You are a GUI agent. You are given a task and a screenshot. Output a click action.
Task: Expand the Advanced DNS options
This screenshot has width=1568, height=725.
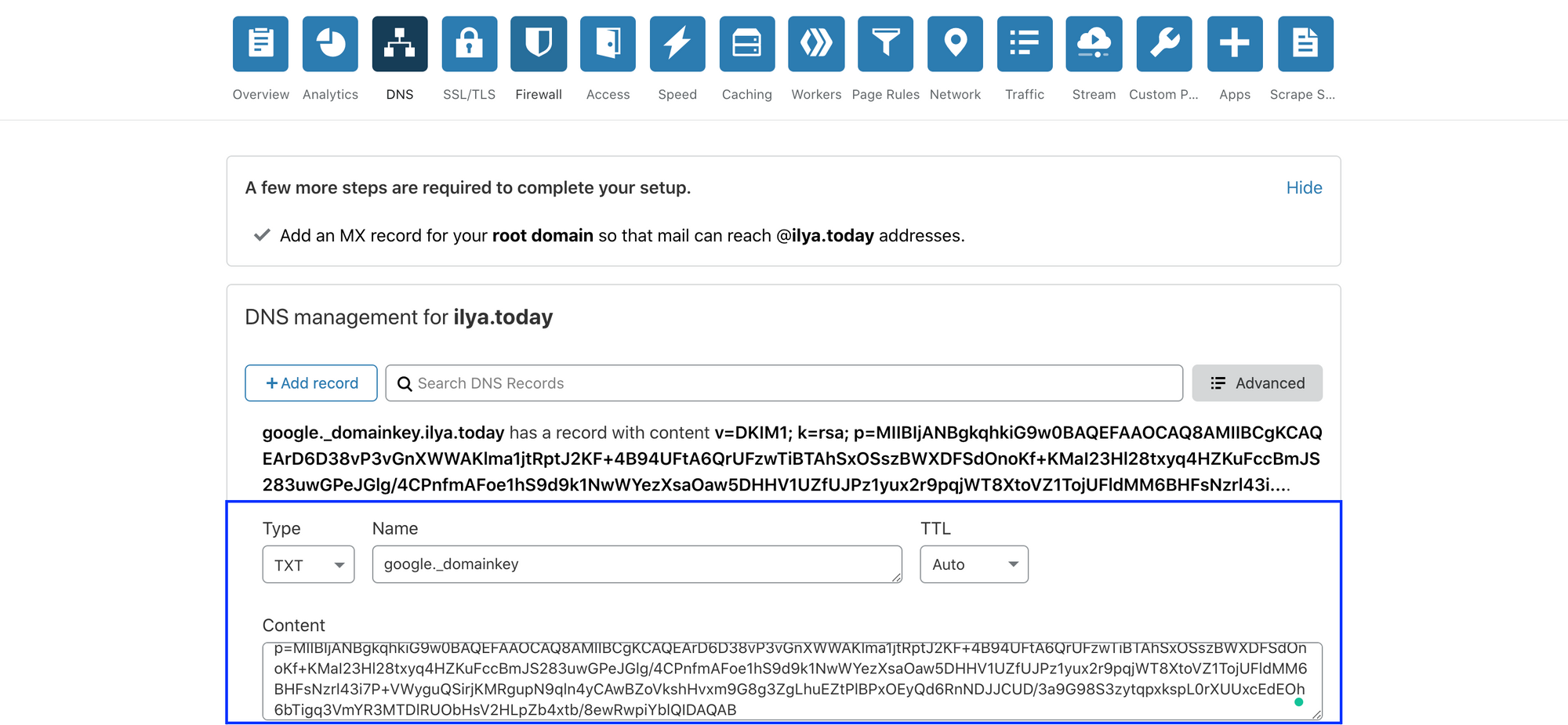tap(1257, 383)
